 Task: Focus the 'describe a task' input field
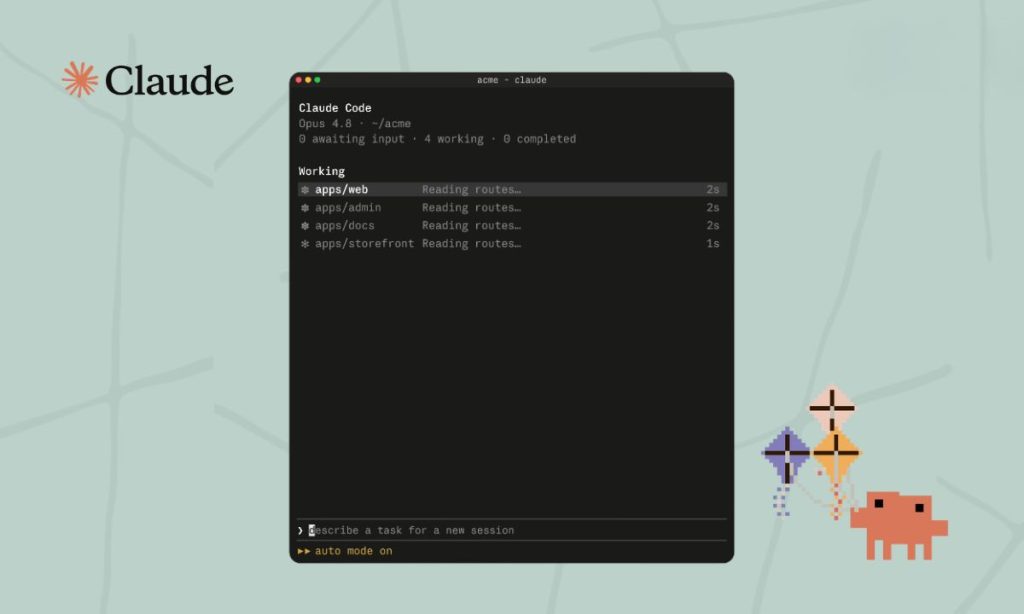[512, 530]
